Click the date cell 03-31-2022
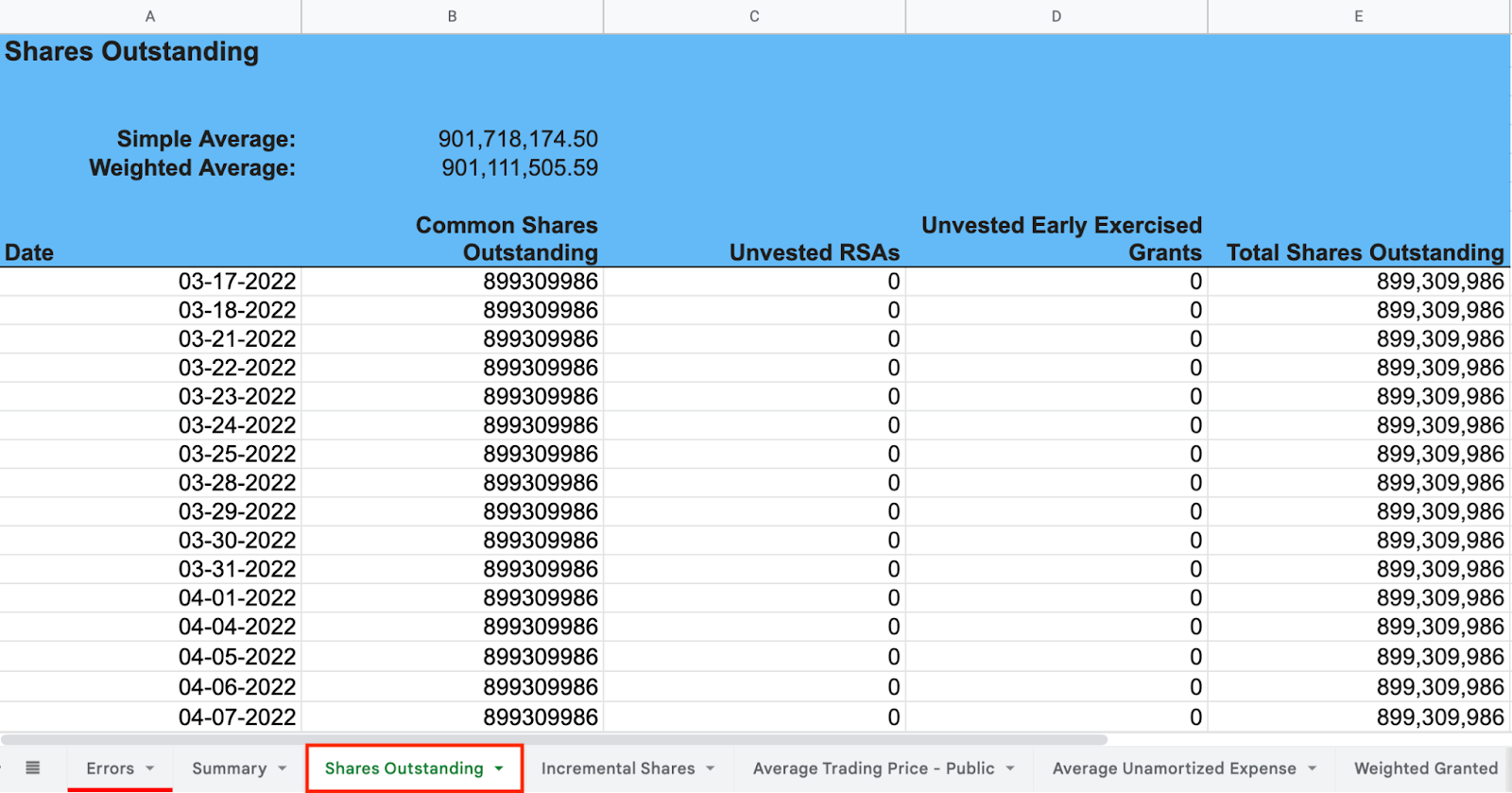Image resolution: width=1512 pixels, height=793 pixels. 150,569
